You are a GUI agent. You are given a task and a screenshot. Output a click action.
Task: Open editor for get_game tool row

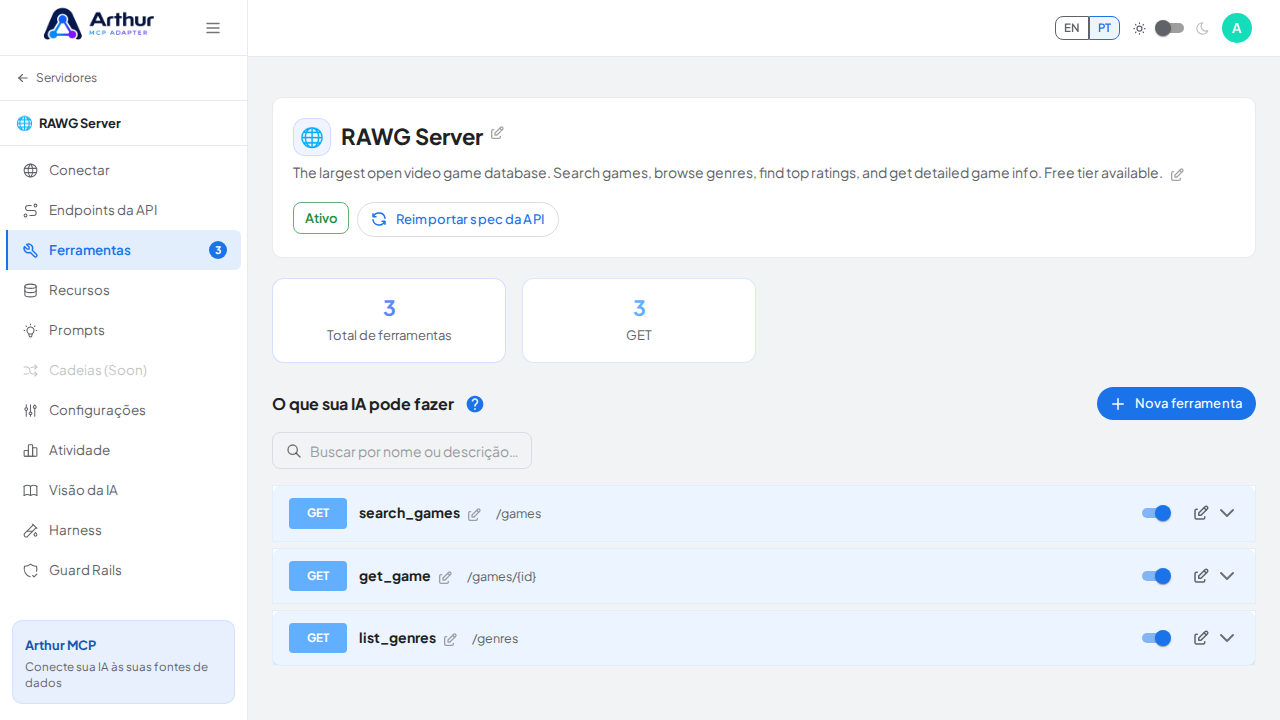[1201, 576]
